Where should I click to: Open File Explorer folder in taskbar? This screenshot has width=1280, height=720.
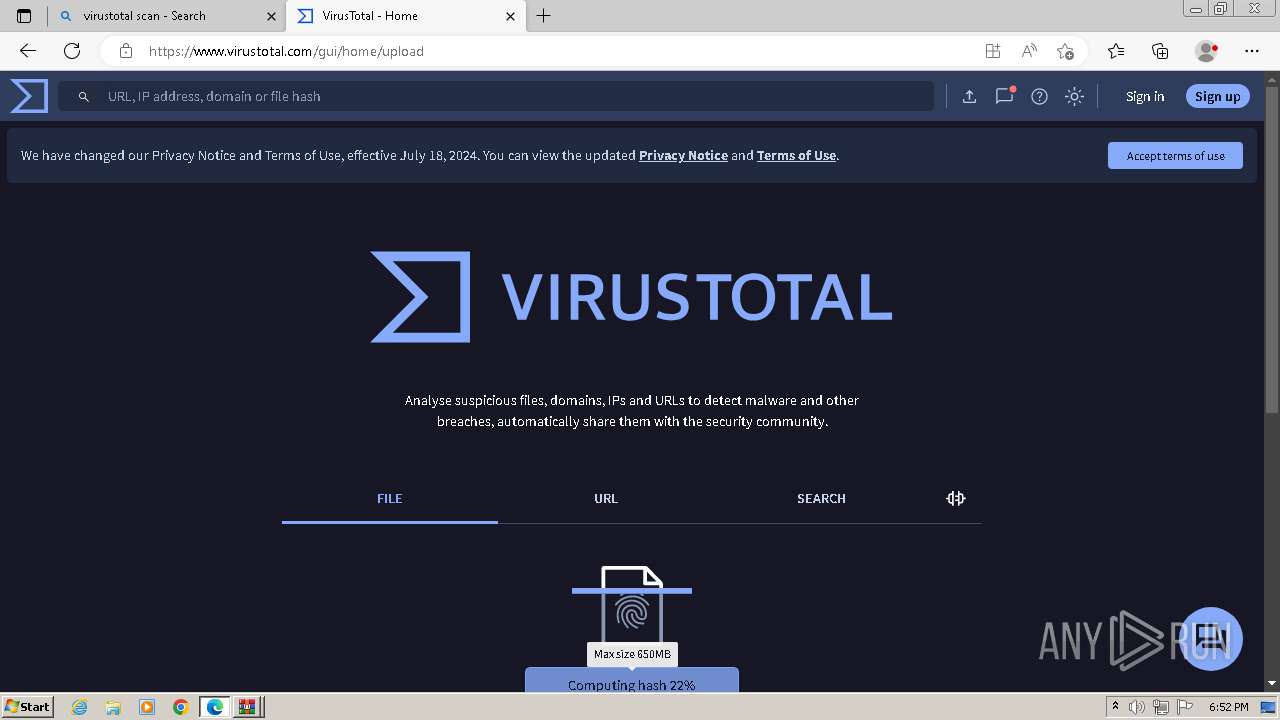pyautogui.click(x=113, y=707)
